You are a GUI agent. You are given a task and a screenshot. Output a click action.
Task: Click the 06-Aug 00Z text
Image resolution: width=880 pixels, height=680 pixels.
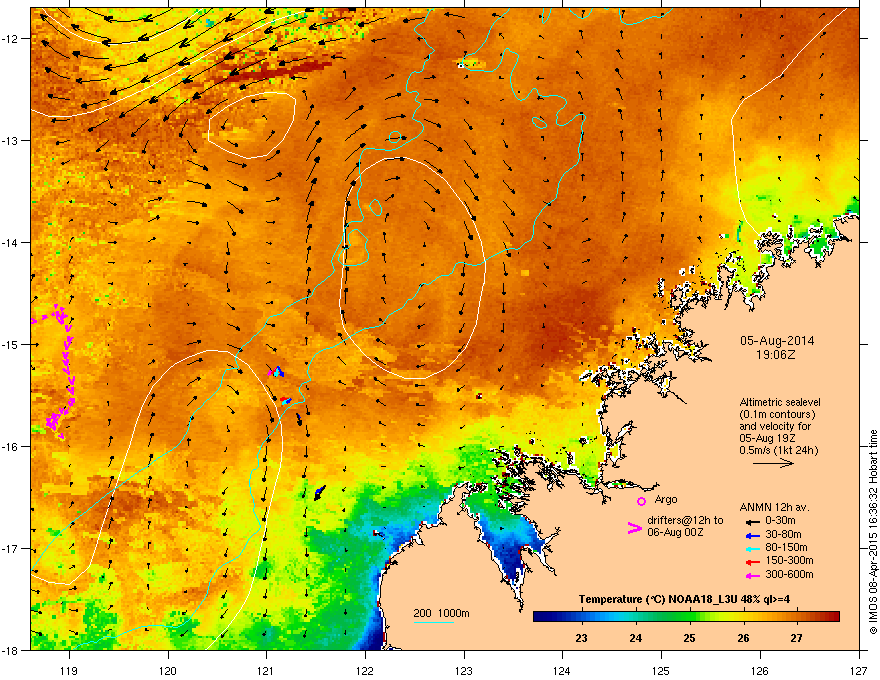675,532
